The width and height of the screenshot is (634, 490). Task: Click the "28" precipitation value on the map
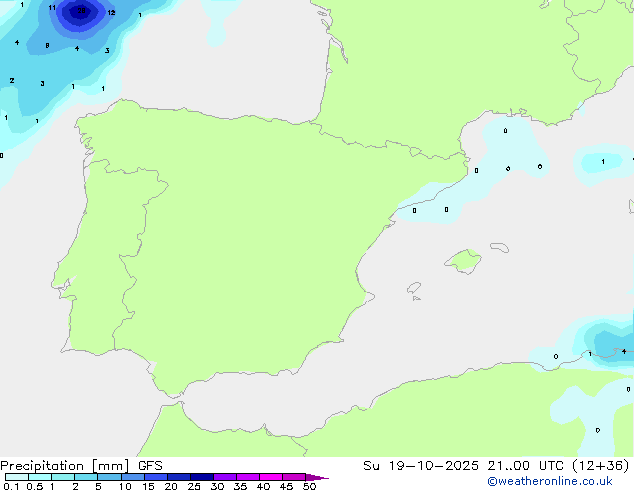click(81, 11)
